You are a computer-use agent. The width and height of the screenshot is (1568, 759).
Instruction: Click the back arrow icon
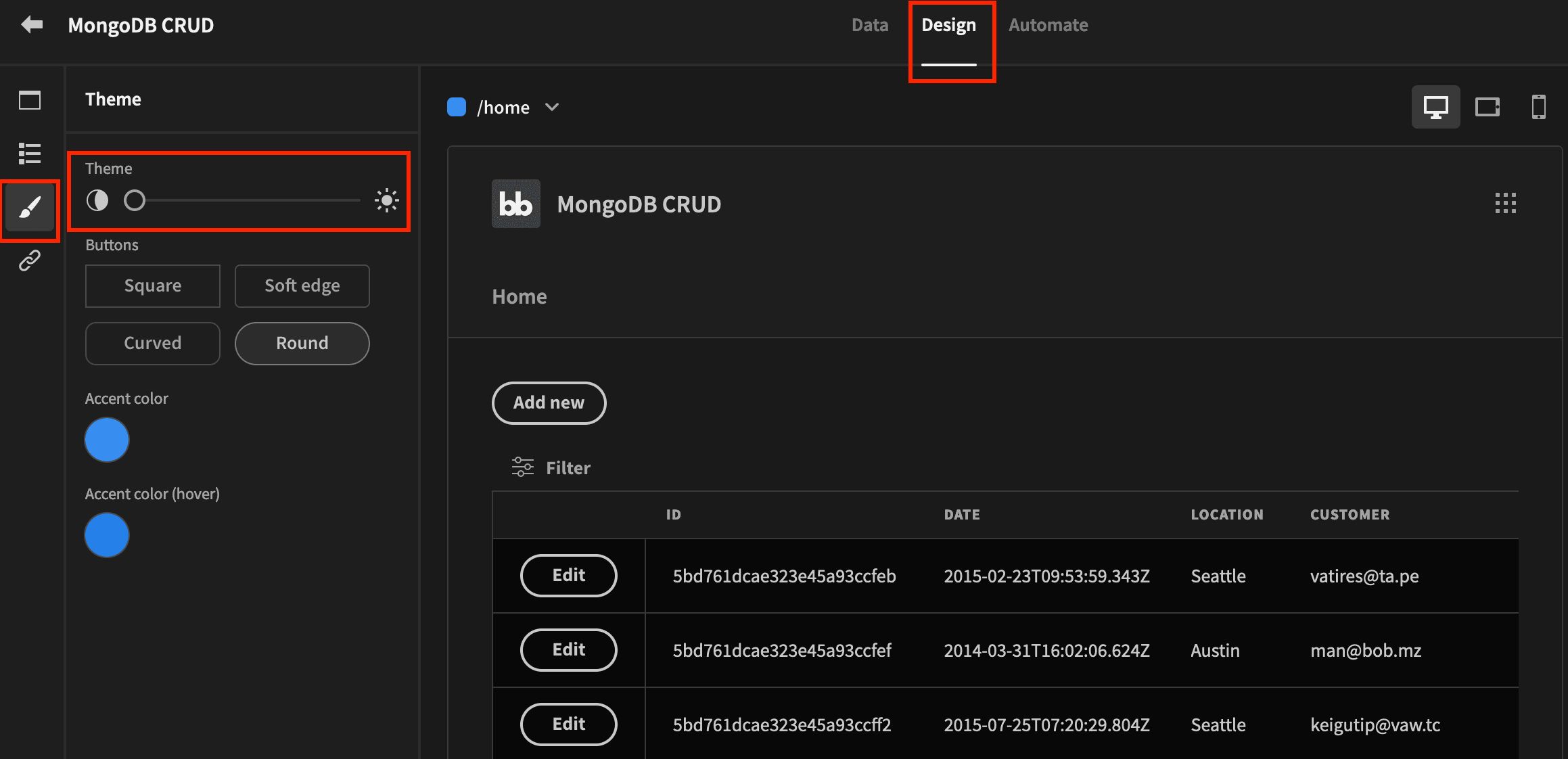click(x=32, y=25)
